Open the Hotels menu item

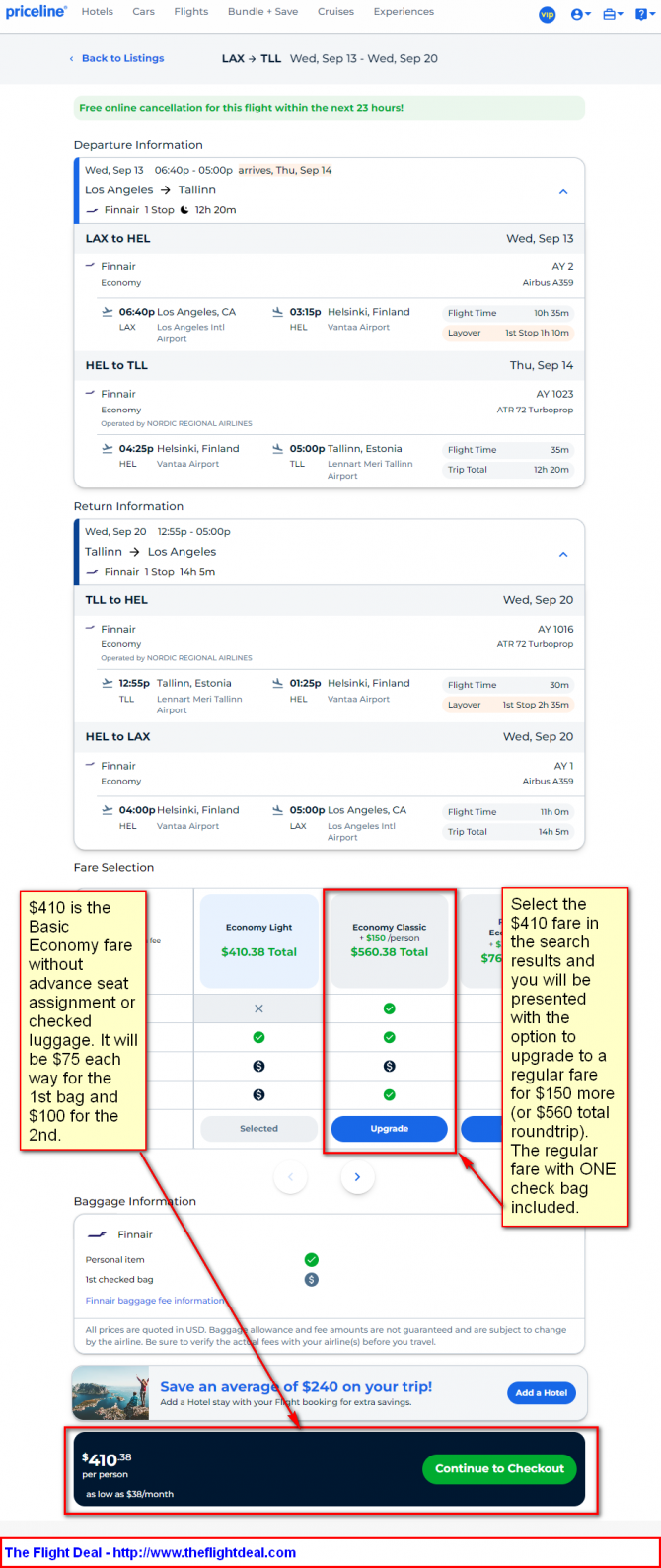pos(97,12)
